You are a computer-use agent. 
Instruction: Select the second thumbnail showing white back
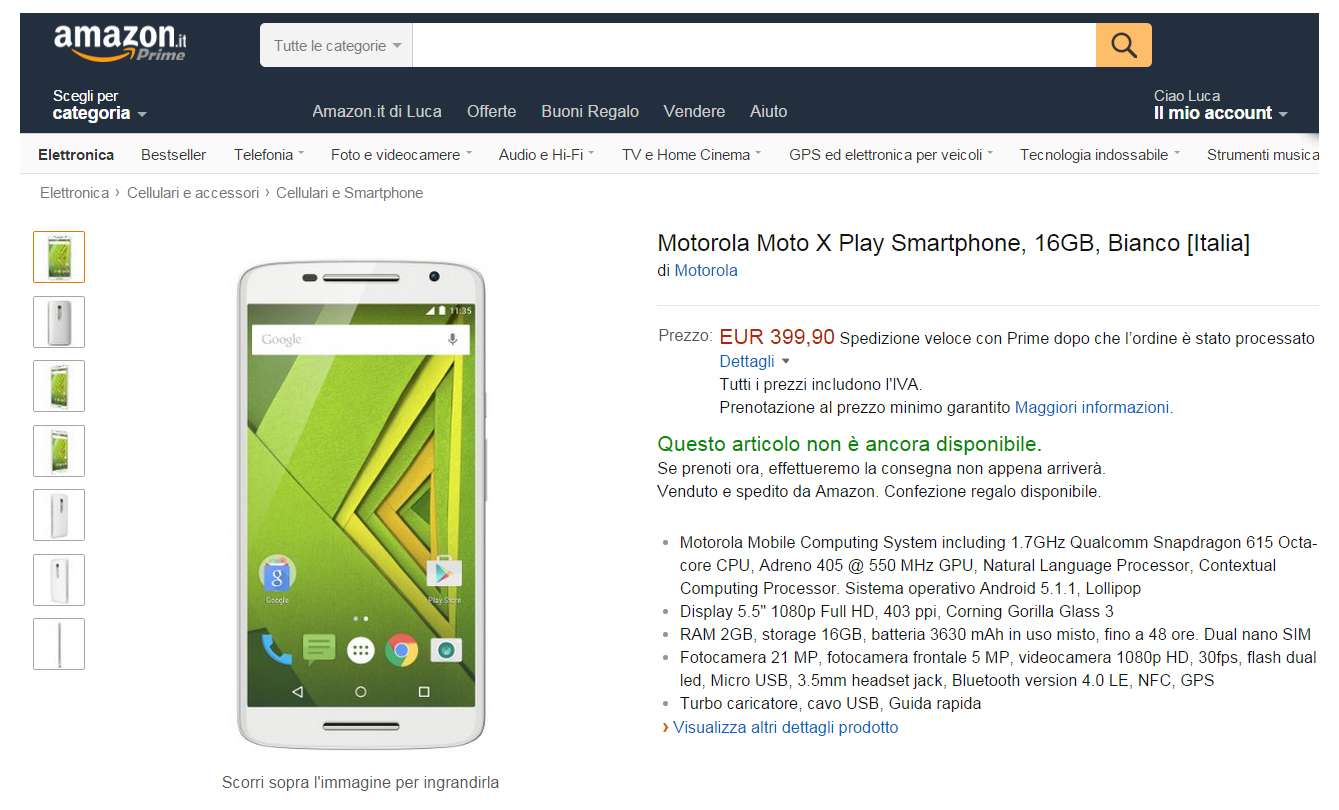click(x=59, y=322)
